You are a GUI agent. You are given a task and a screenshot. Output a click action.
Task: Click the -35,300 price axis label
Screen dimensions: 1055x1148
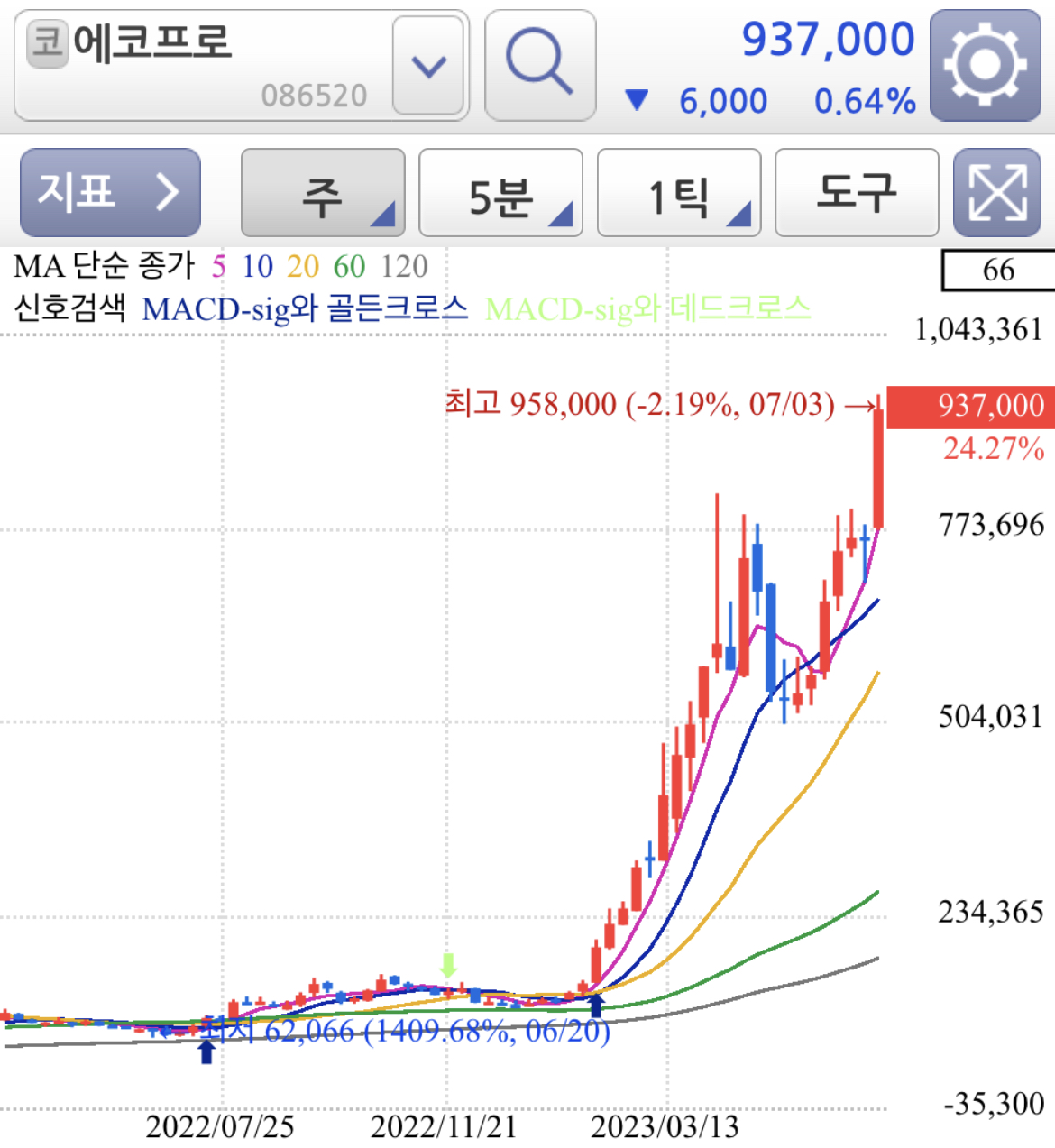(994, 1104)
